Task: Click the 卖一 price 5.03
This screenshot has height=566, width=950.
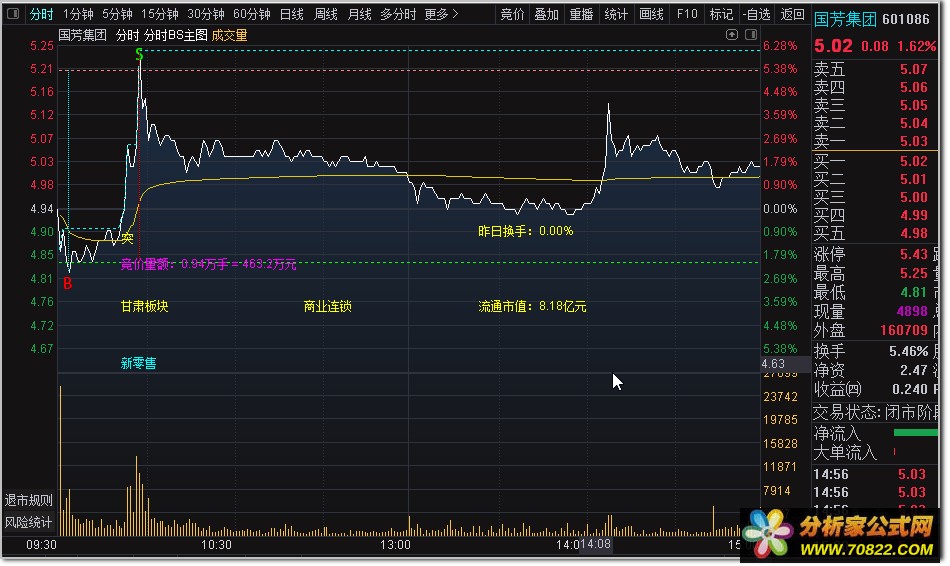Action: [914, 141]
